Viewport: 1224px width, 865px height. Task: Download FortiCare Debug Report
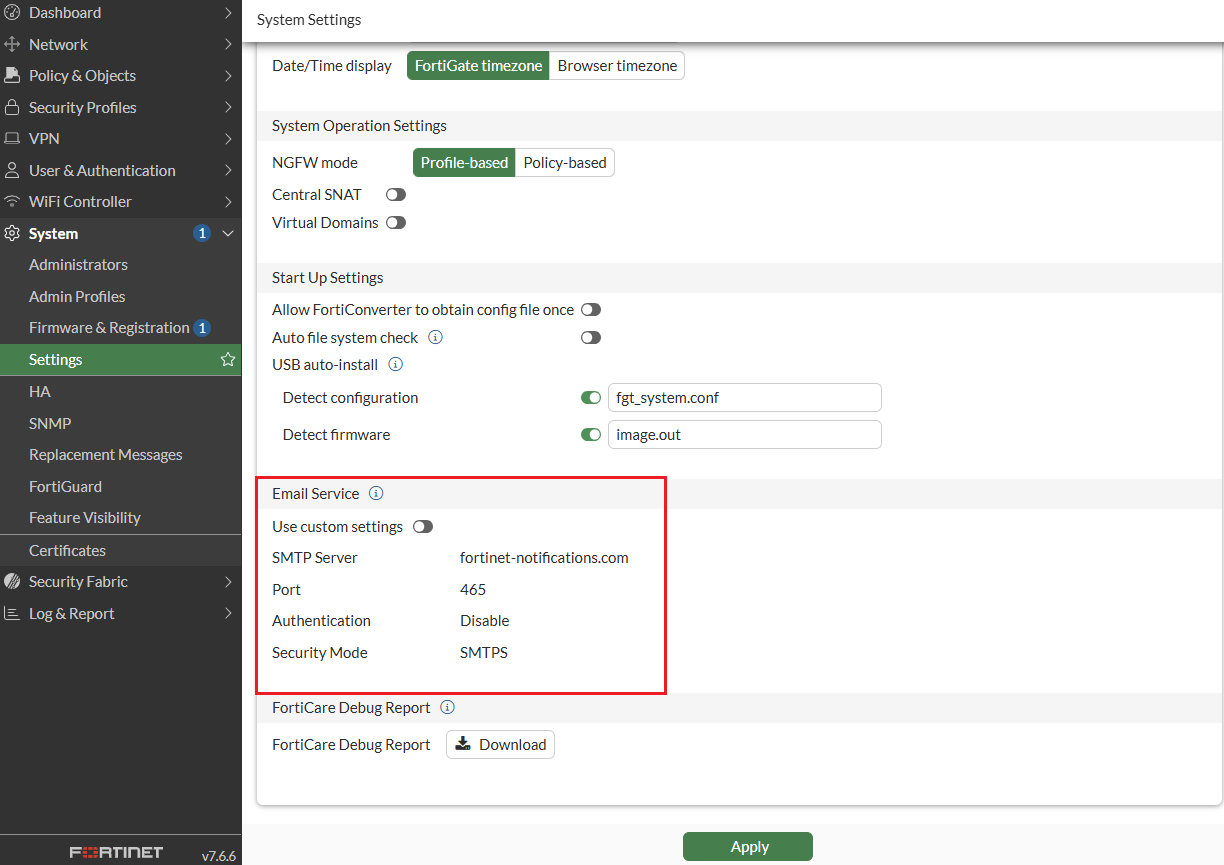click(500, 744)
